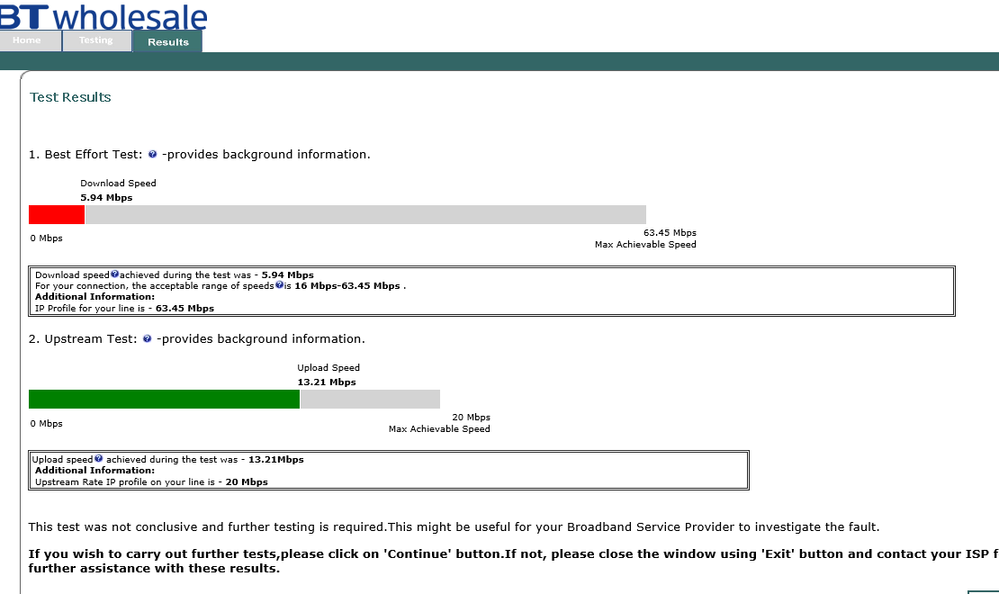The width and height of the screenshot is (999, 594).
Task: Select acceptable range '16 Mbps-63.45 Mbps' text
Action: pos(347,286)
